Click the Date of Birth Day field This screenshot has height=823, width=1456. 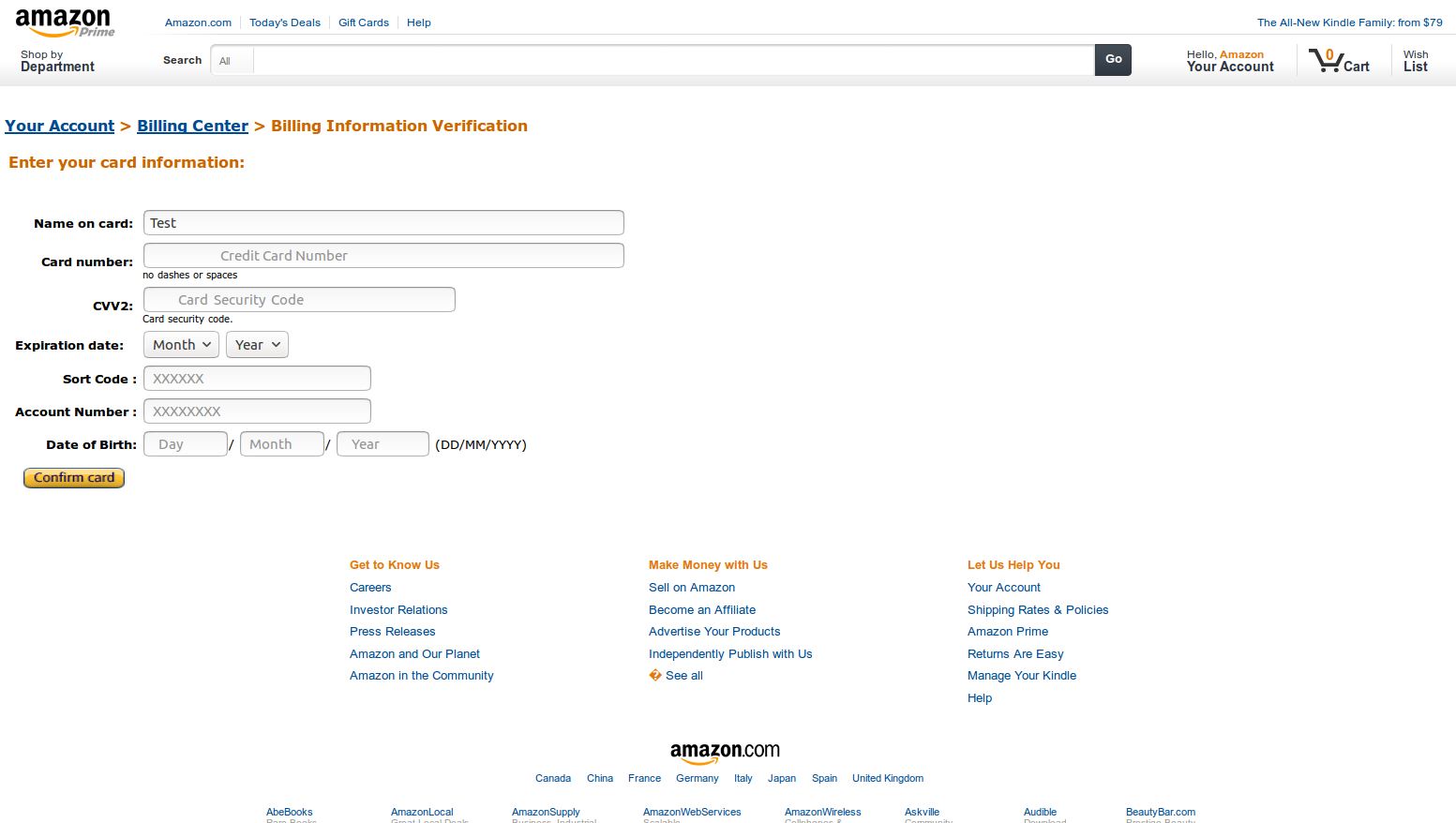(186, 444)
